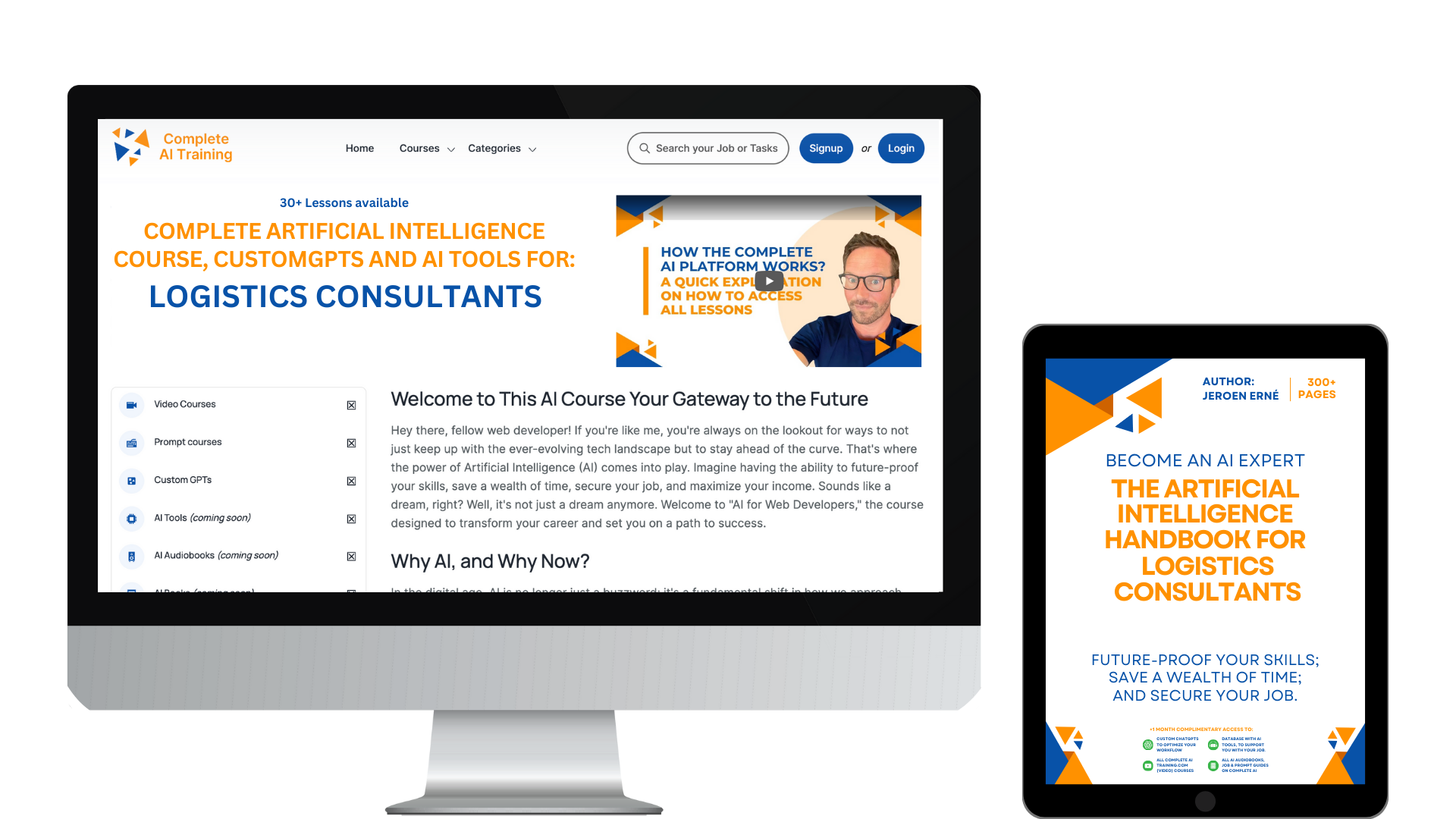Expand the Categories dropdown menu
The height and width of the screenshot is (819, 1456).
click(502, 147)
